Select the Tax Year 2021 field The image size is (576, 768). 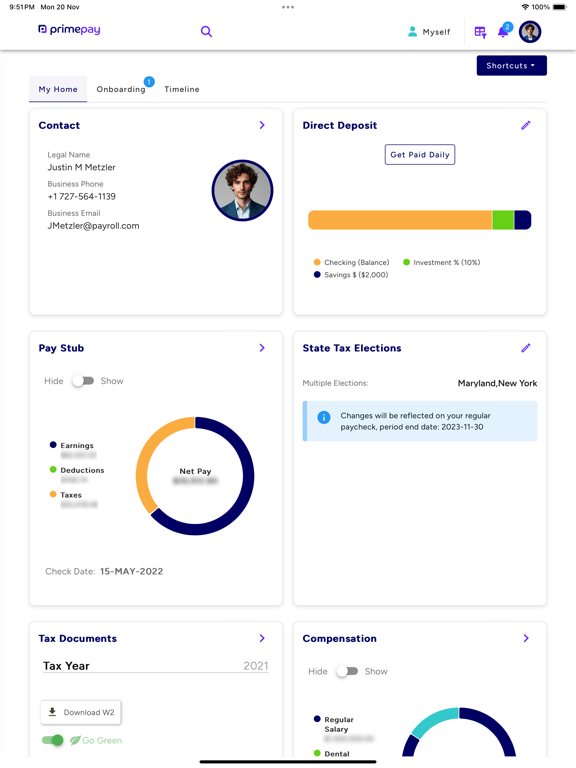click(156, 666)
